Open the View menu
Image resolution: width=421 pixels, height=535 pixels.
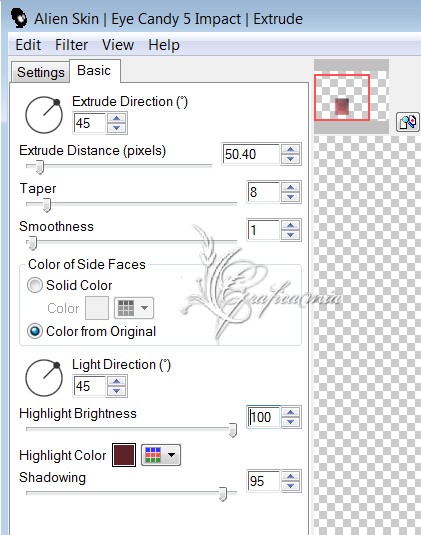118,45
